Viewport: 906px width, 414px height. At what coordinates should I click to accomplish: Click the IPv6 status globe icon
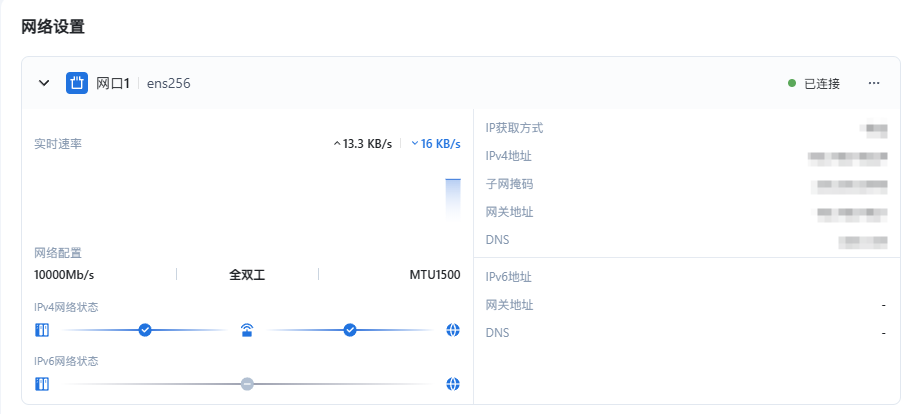tap(453, 384)
